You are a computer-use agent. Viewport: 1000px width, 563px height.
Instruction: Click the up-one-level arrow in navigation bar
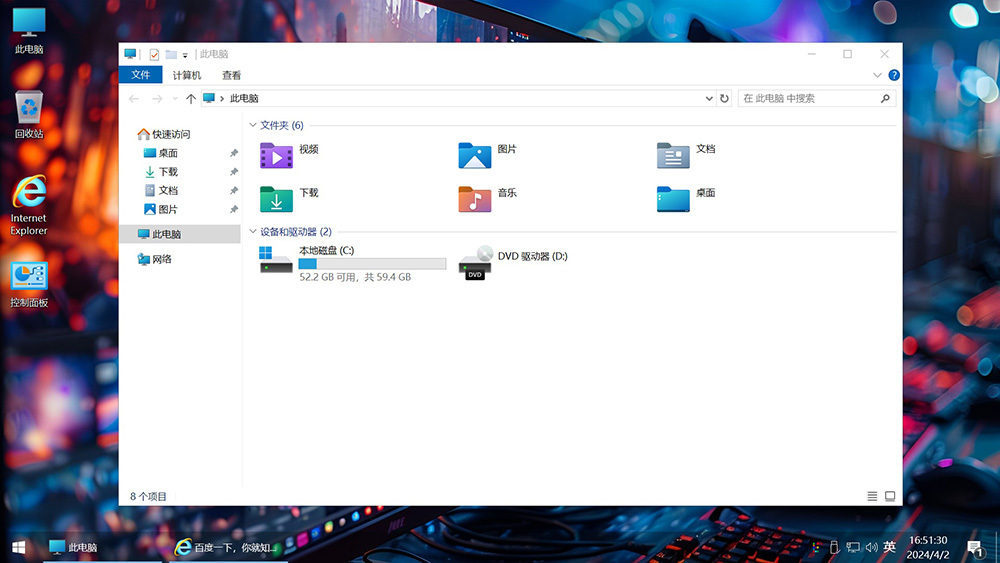click(191, 99)
